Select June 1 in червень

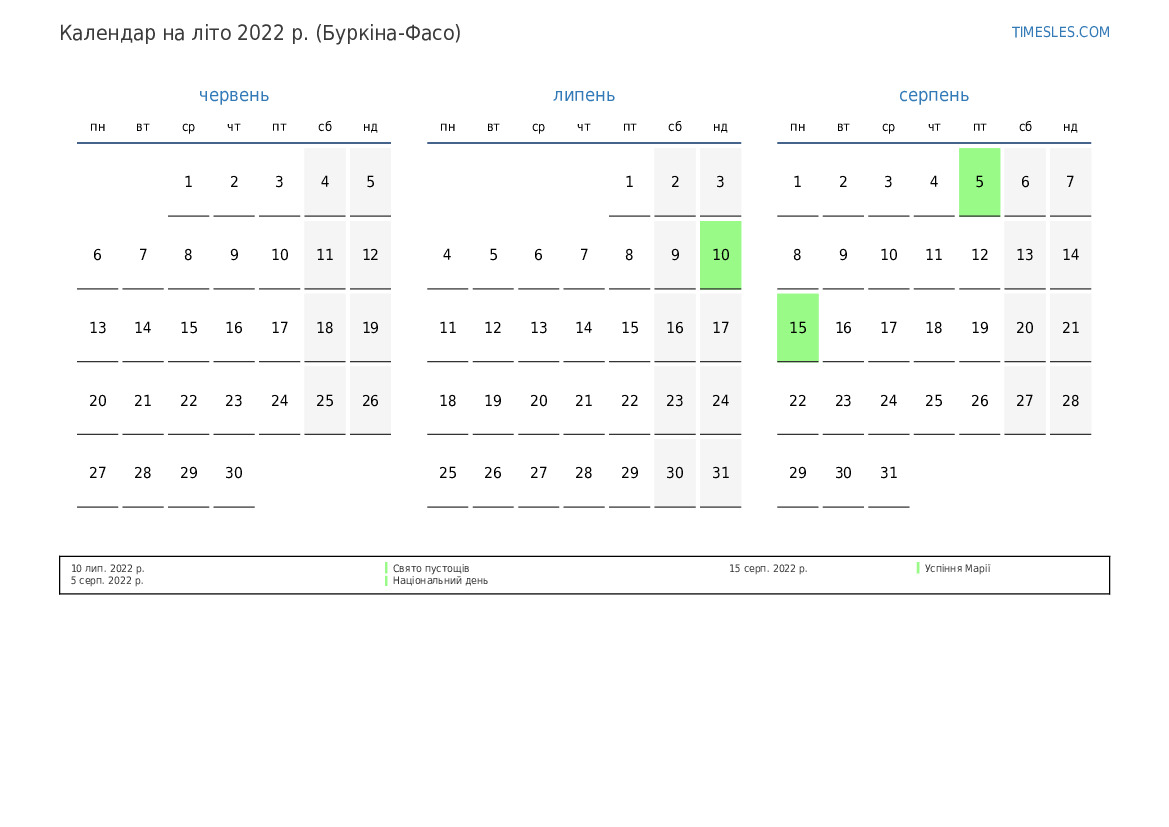(188, 182)
